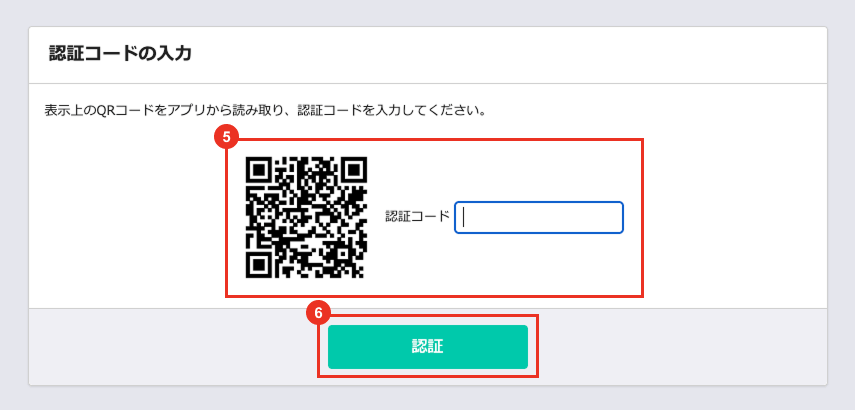The width and height of the screenshot is (855, 410).
Task: Click the gray footer bar beside the 認証 button
Action: click(x=682, y=347)
